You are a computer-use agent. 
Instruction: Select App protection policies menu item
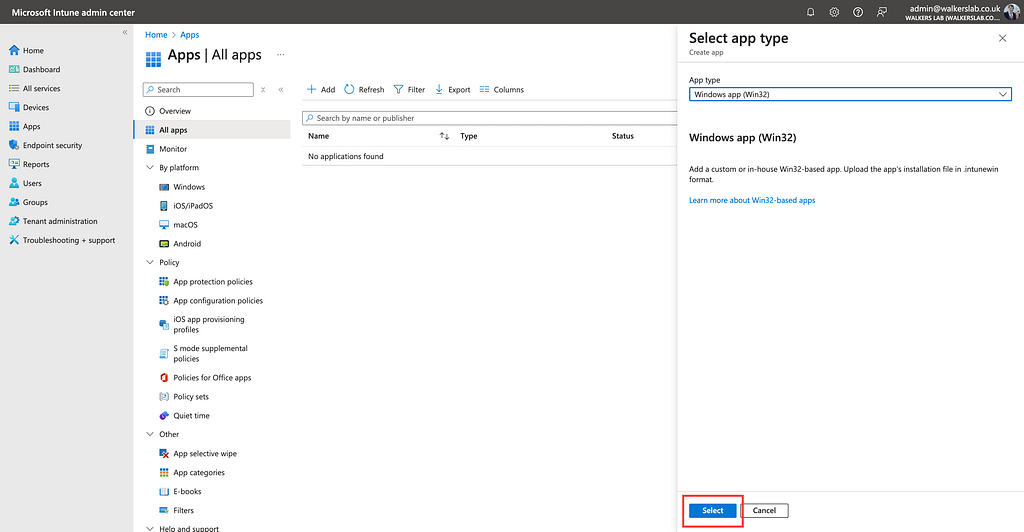[x=212, y=282]
